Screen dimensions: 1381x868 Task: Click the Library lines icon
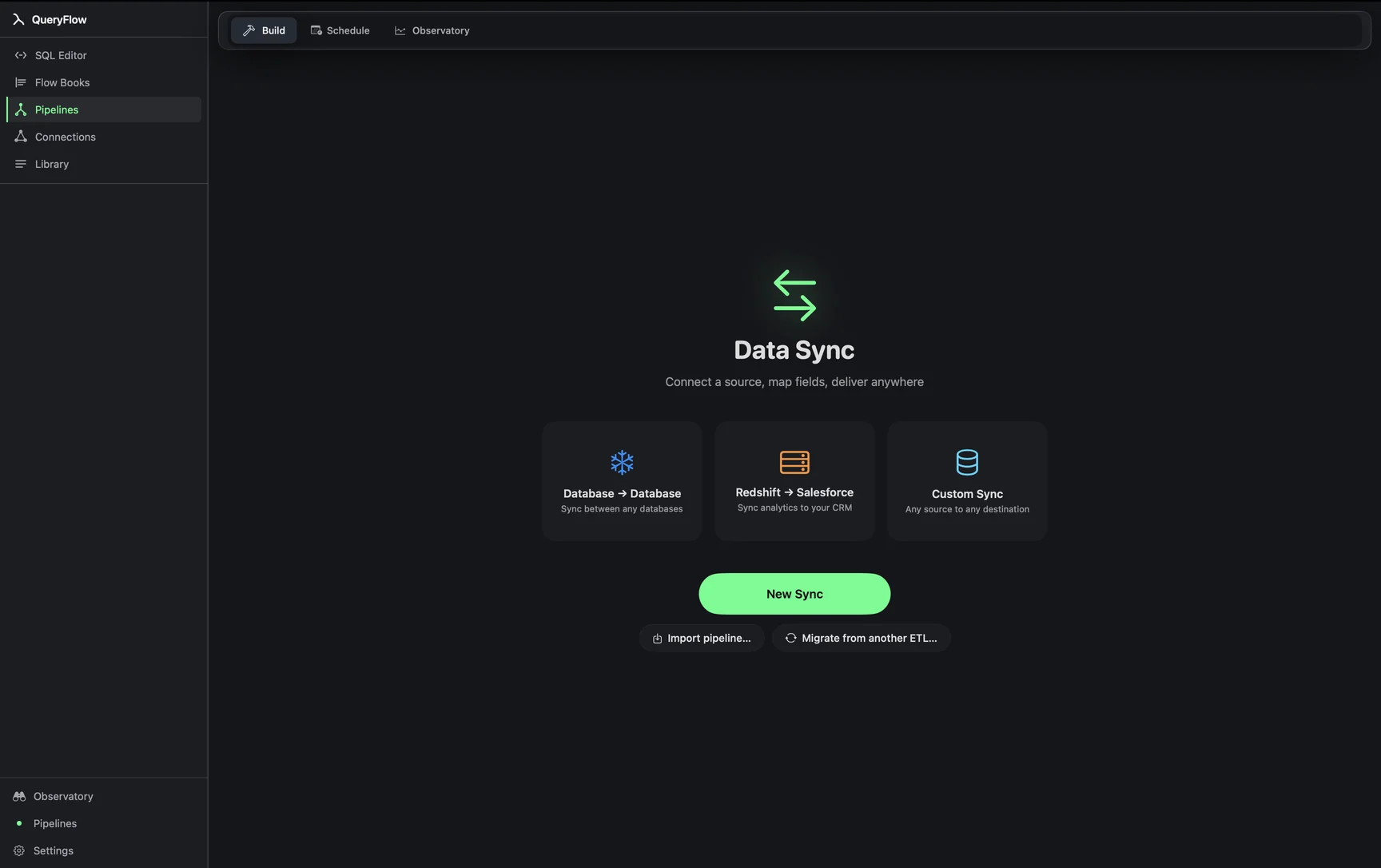pos(21,164)
